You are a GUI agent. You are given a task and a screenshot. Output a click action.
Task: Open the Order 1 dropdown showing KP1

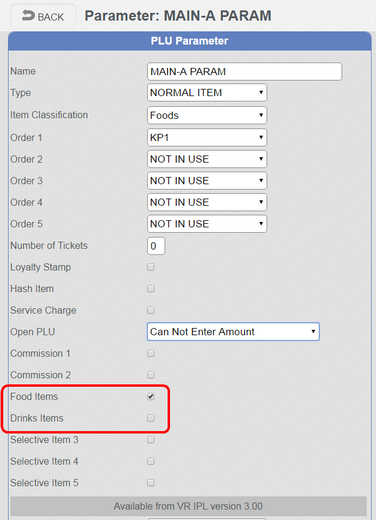(x=207, y=137)
